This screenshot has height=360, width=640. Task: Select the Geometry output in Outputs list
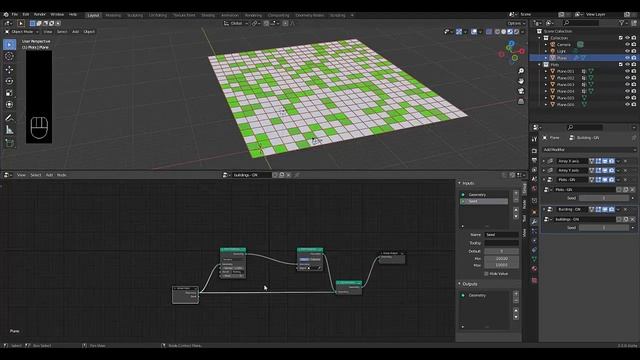coord(484,295)
